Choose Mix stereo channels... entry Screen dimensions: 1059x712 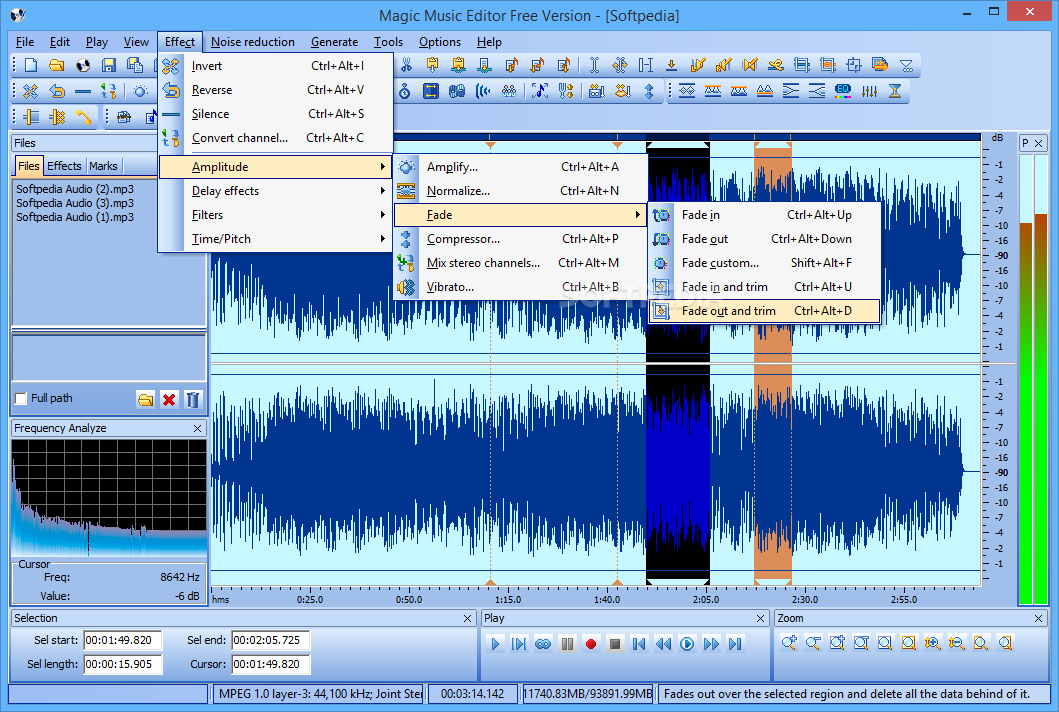click(520, 263)
